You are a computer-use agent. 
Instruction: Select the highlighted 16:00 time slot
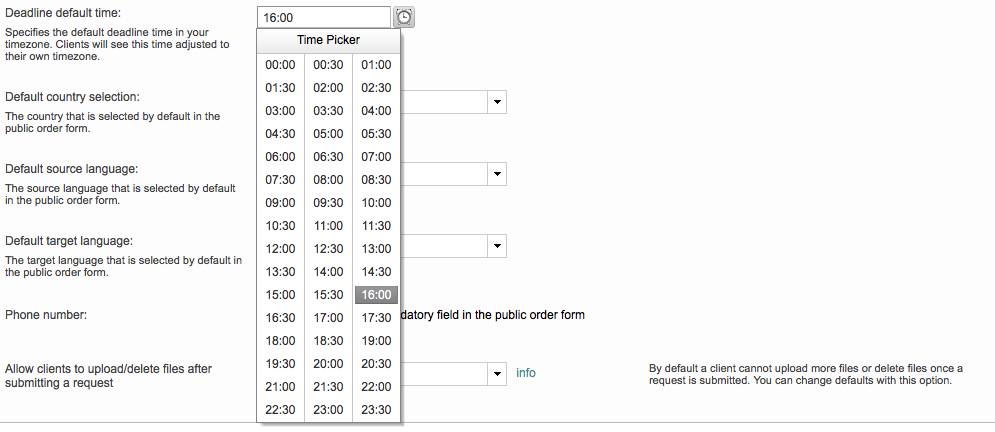coord(376,295)
